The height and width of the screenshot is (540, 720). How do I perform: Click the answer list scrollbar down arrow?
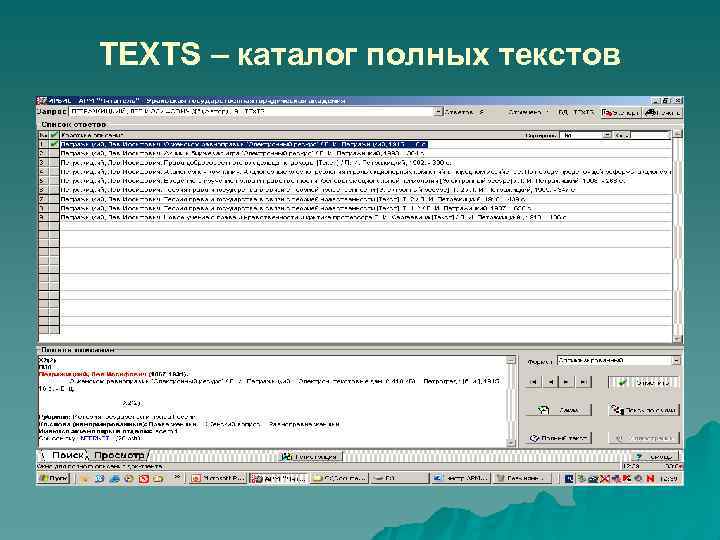[x=677, y=339]
